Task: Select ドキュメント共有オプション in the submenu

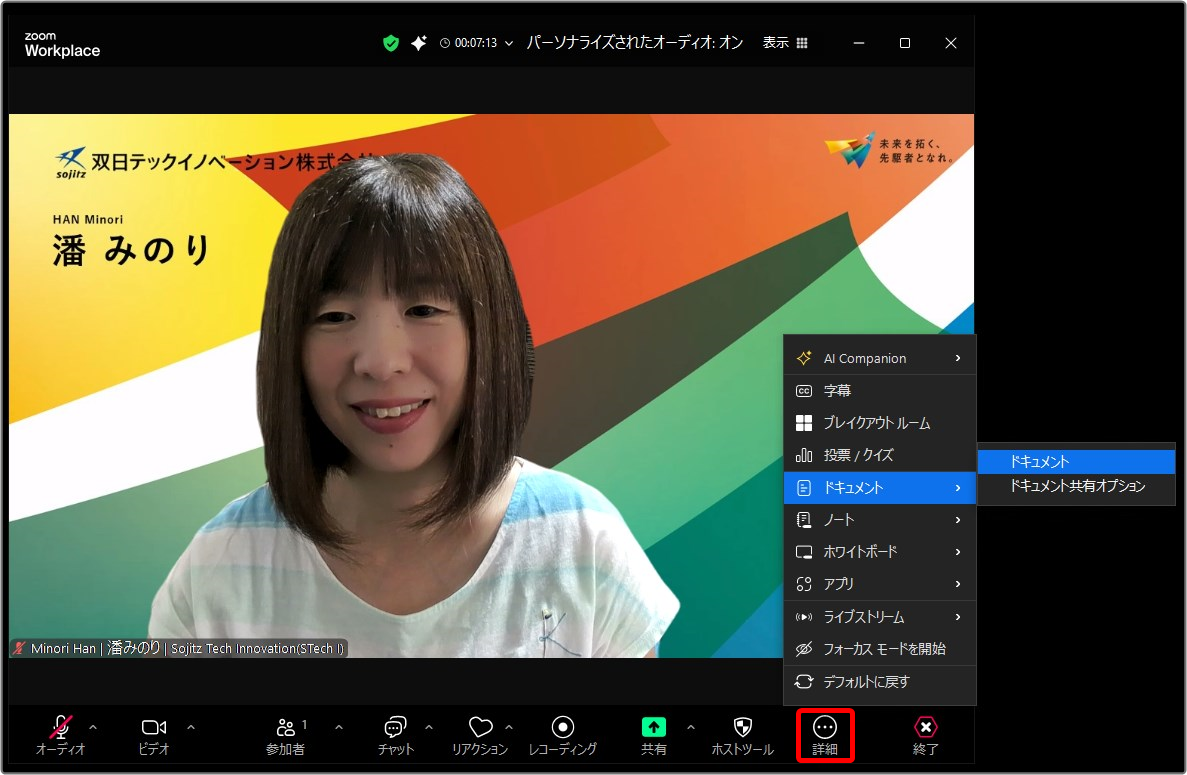Action: (x=1076, y=487)
